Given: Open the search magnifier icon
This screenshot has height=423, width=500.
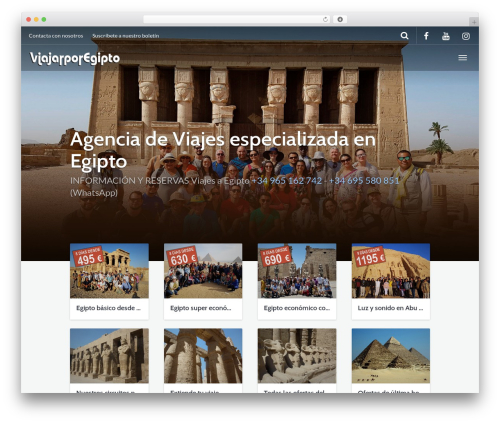Looking at the screenshot, I should tap(404, 36).
